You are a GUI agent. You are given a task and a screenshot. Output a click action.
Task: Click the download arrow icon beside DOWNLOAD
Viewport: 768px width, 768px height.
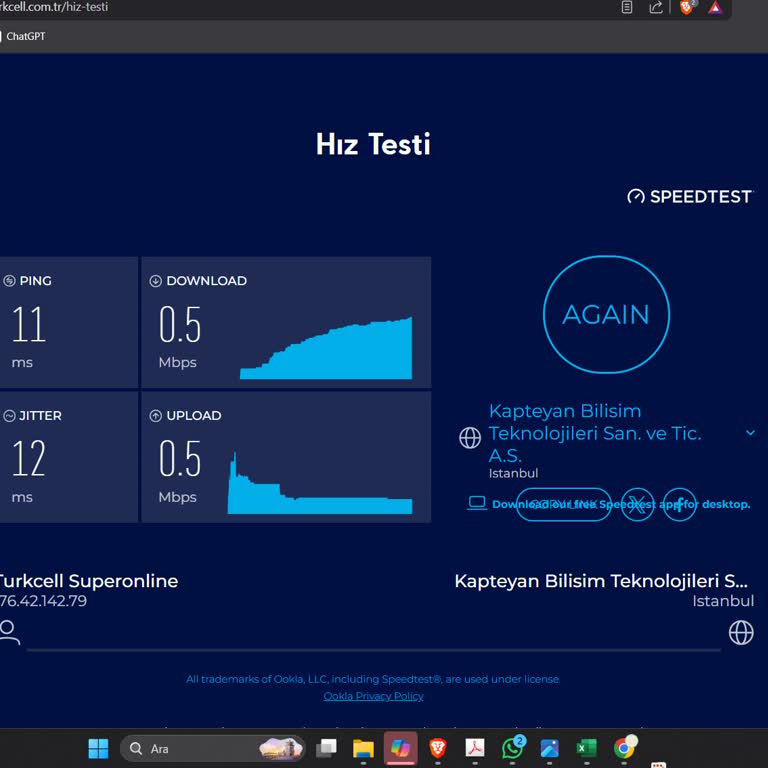coord(155,281)
